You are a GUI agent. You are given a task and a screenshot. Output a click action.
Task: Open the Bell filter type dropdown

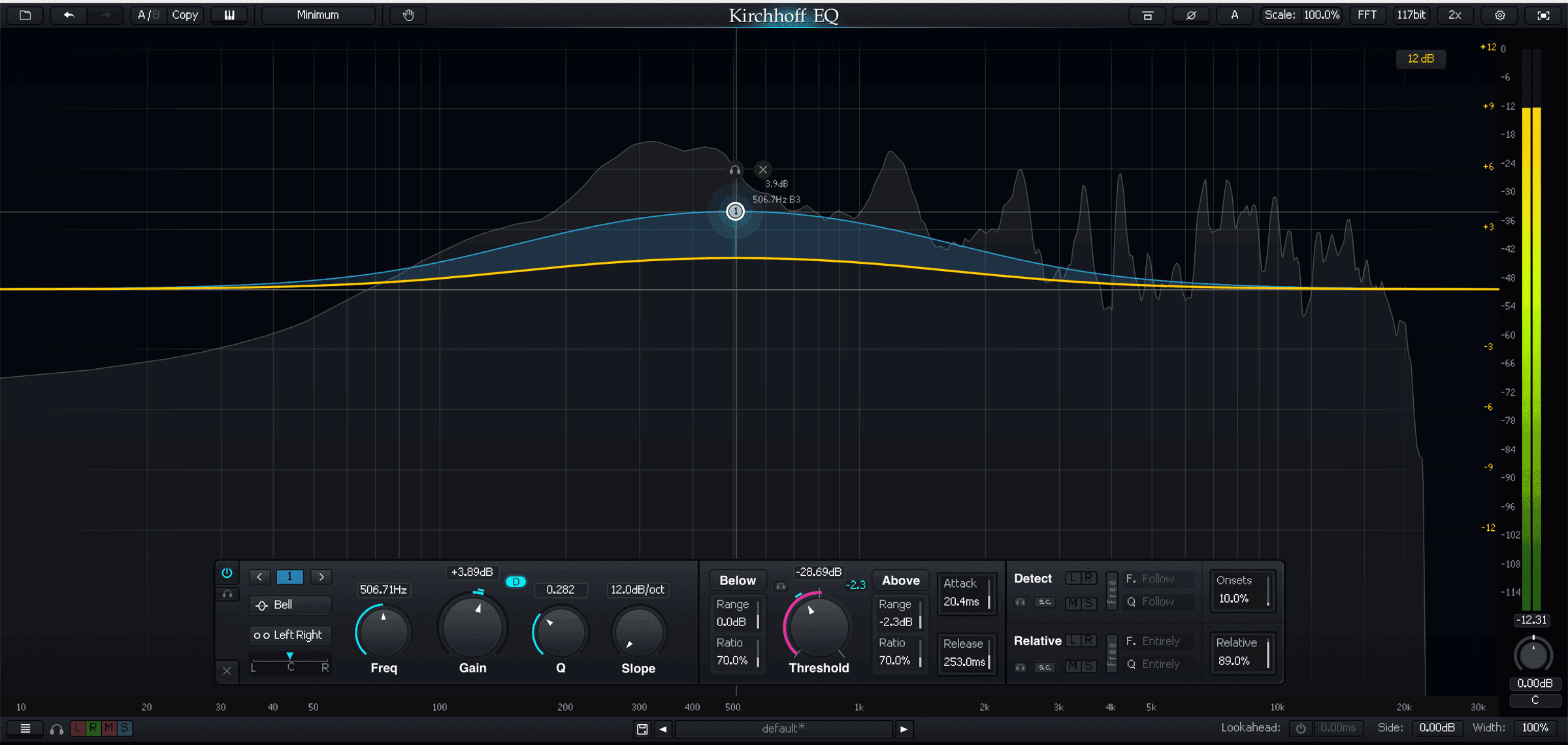coord(290,605)
